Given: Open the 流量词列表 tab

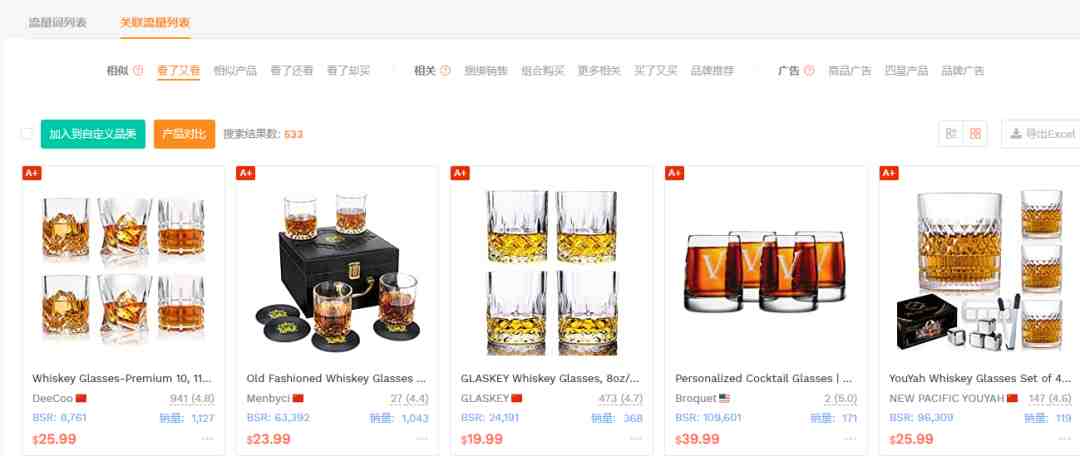Looking at the screenshot, I should click(58, 23).
